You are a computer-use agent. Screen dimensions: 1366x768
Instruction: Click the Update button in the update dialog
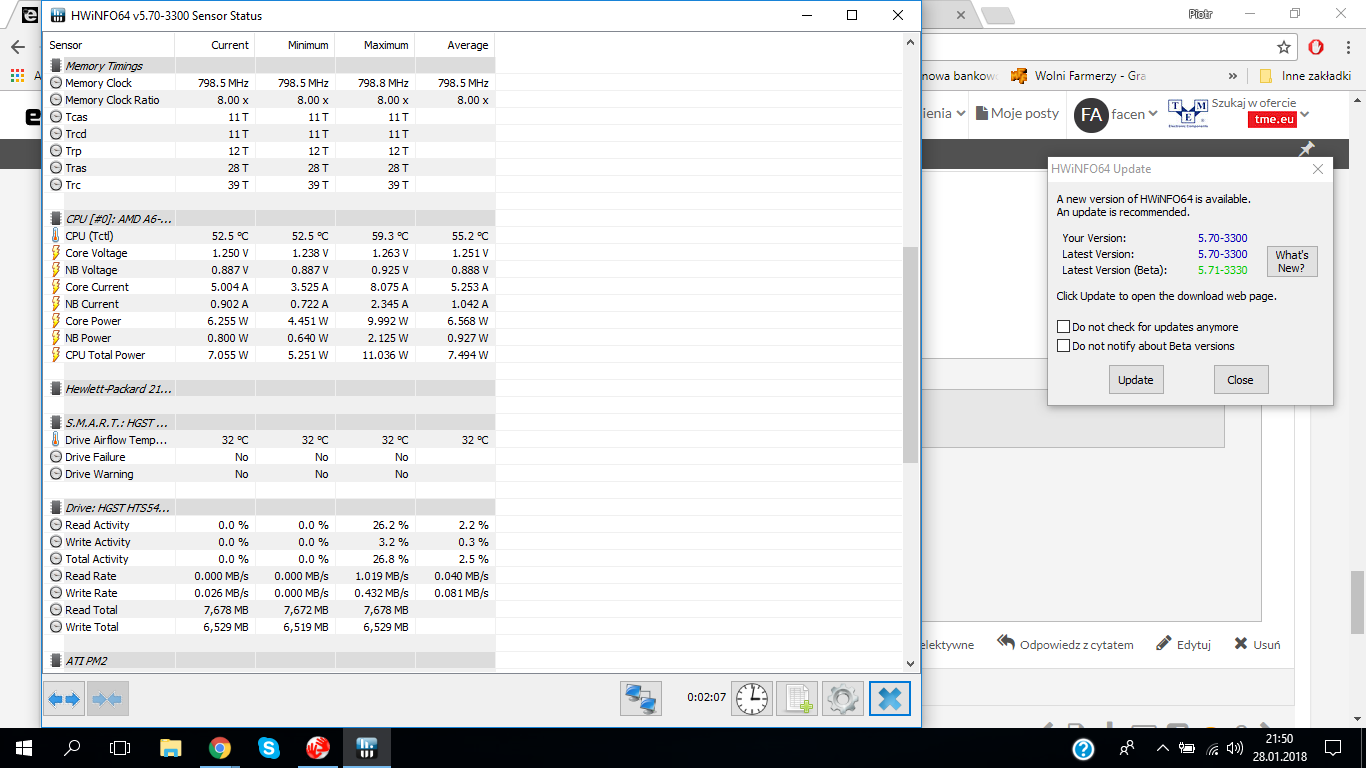[x=1136, y=380]
